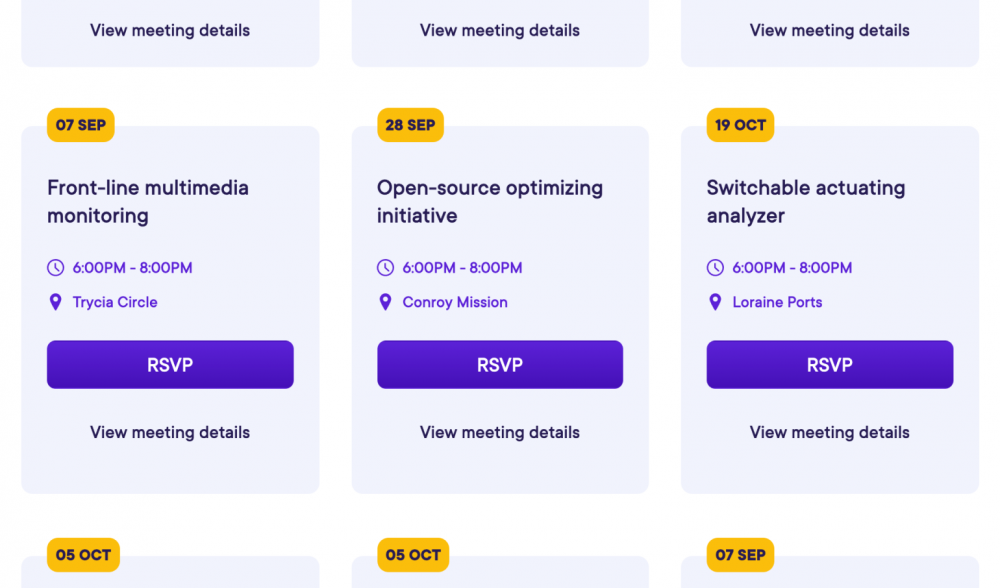1000x588 pixels.
Task: Click clock icon on Front-line multimedia monitoring card
Action: click(x=55, y=268)
